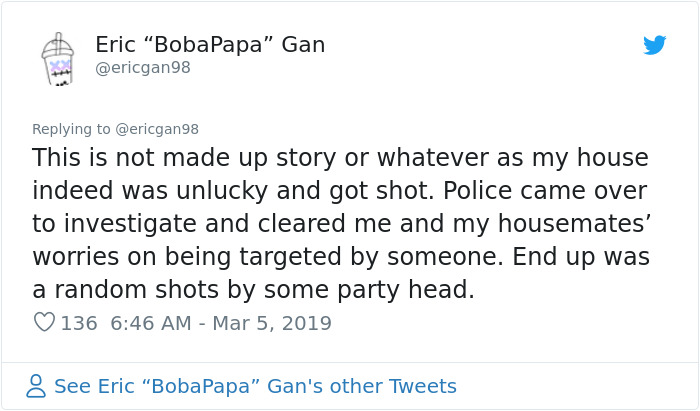
Task: Click the 136 likes count
Action: pyautogui.click(x=79, y=323)
